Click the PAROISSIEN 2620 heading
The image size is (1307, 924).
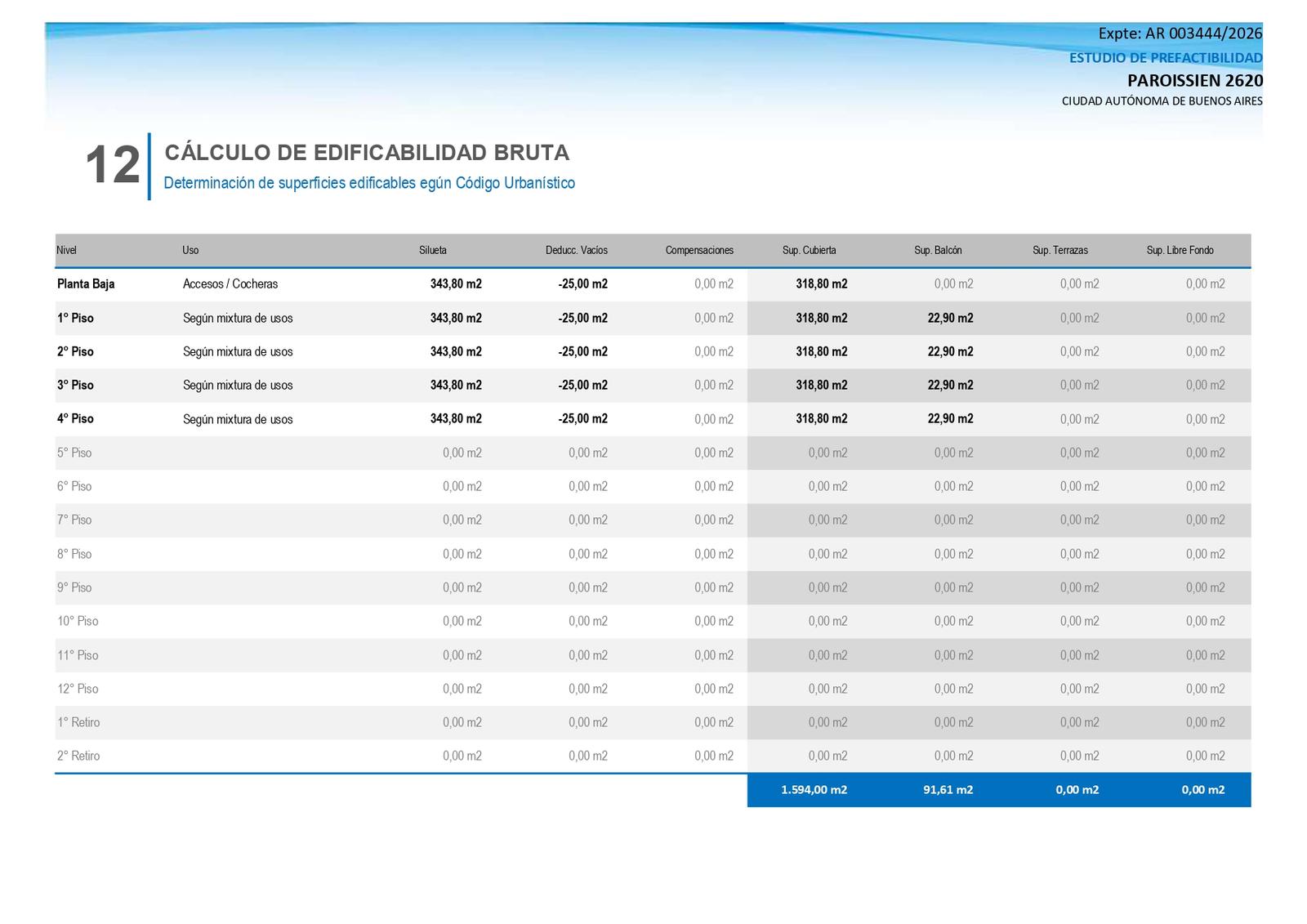point(1195,81)
